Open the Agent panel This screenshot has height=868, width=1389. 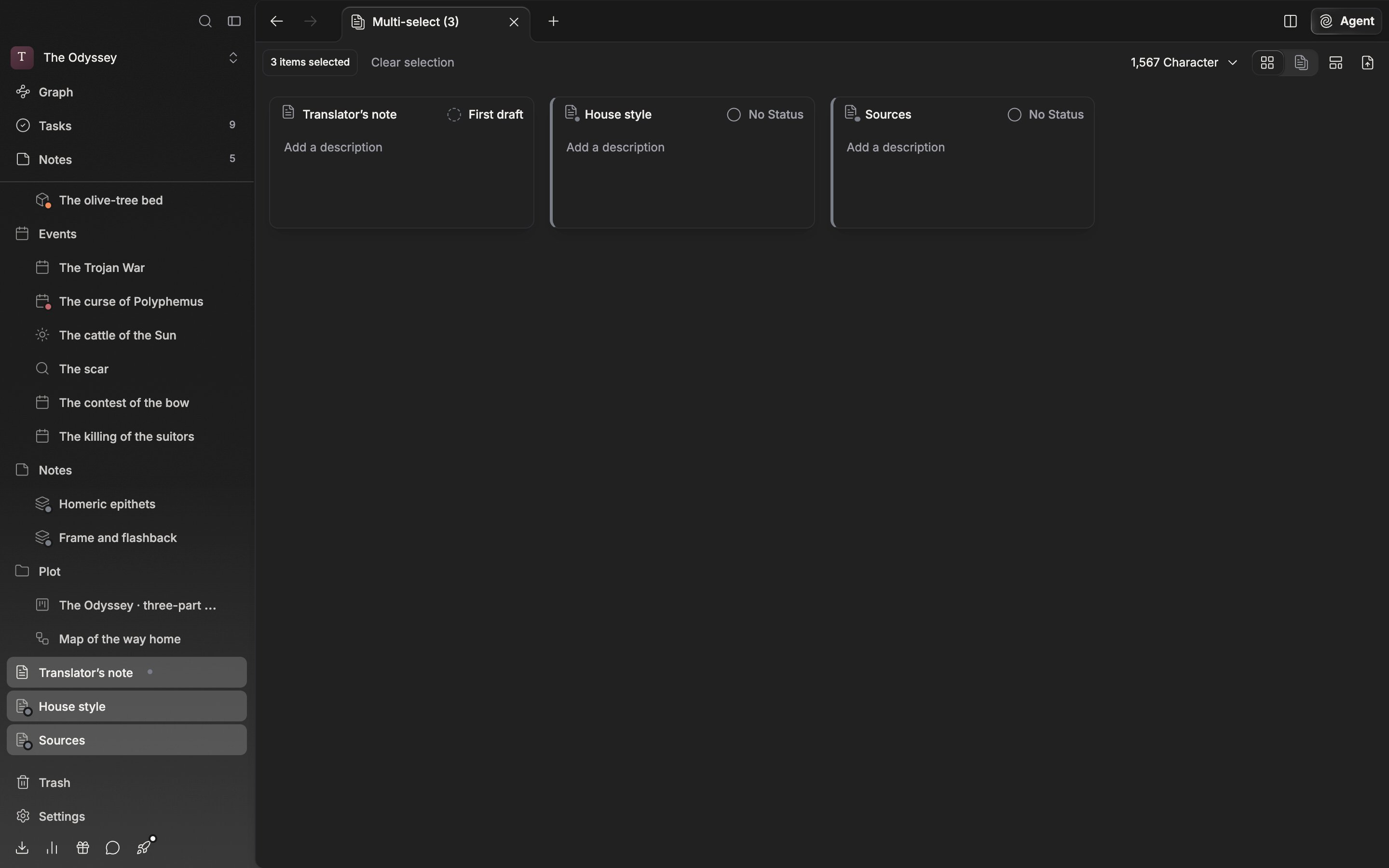pyautogui.click(x=1347, y=21)
